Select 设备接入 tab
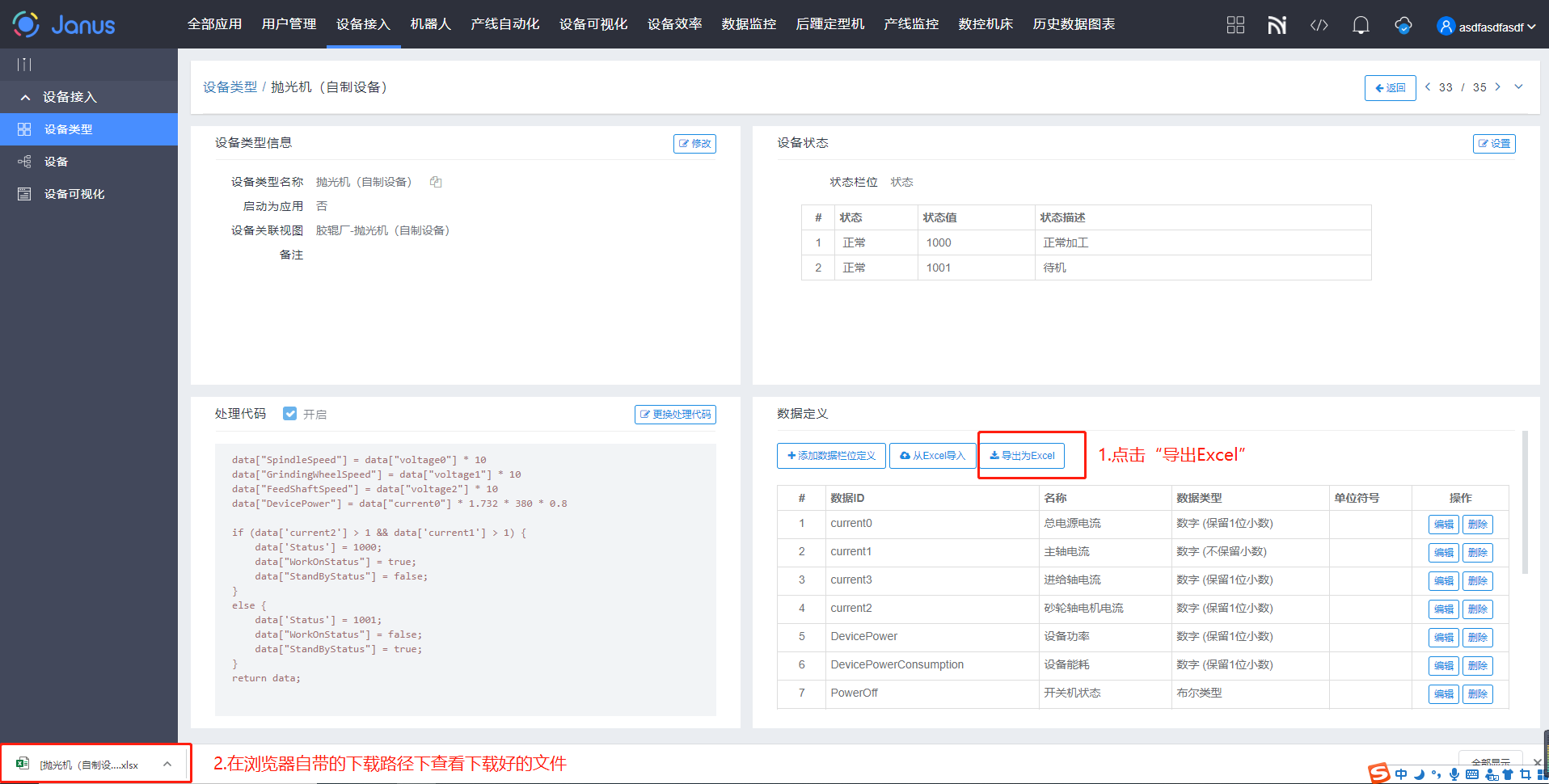Viewport: 1549px width, 784px height. pos(363,24)
